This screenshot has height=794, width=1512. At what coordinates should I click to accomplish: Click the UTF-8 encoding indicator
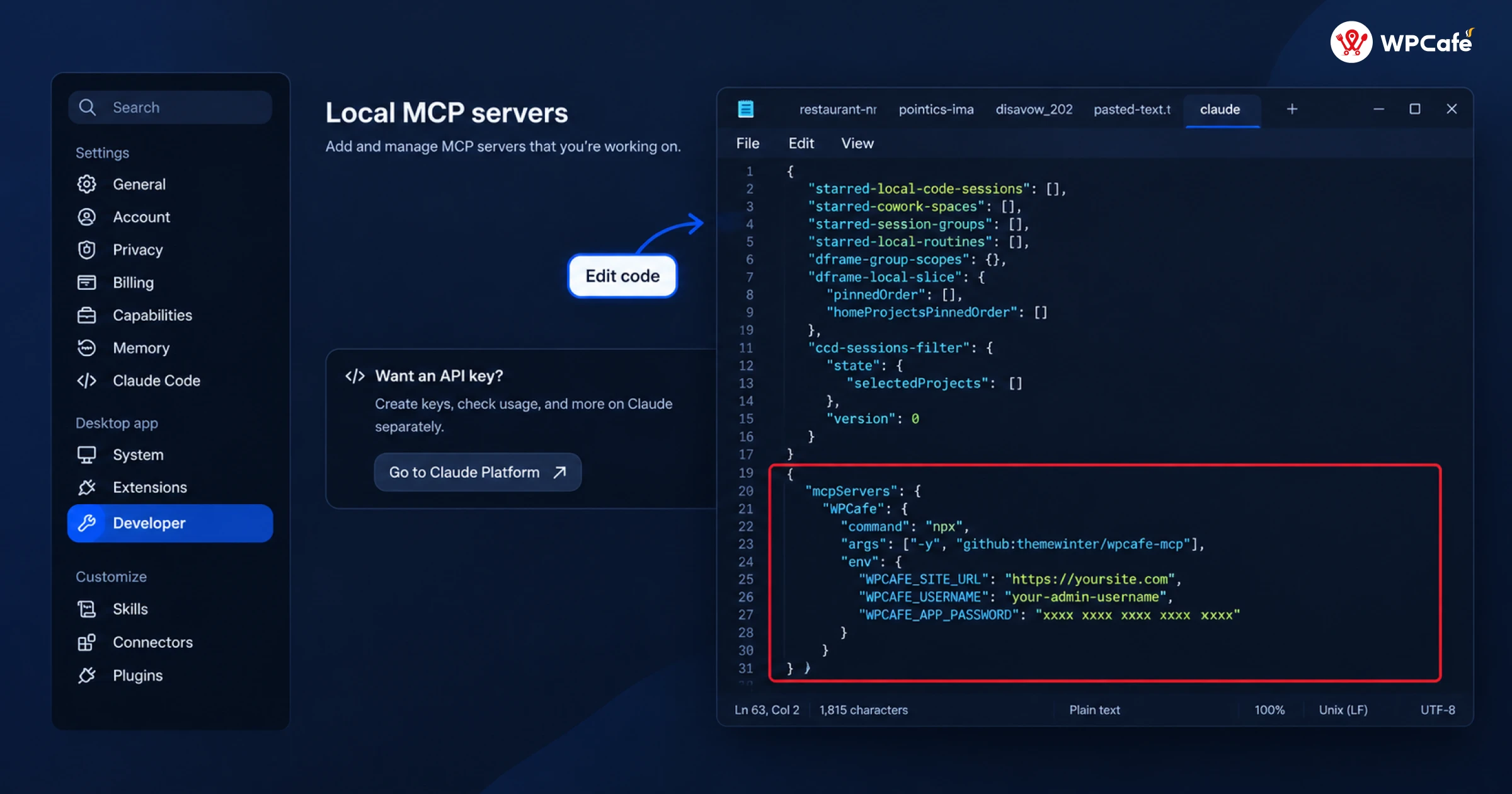tap(1438, 710)
